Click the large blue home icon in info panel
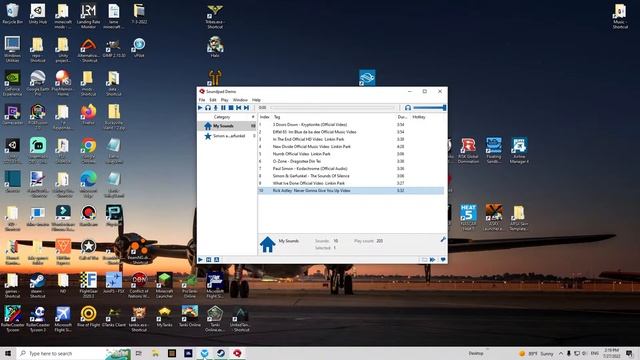 click(x=267, y=244)
